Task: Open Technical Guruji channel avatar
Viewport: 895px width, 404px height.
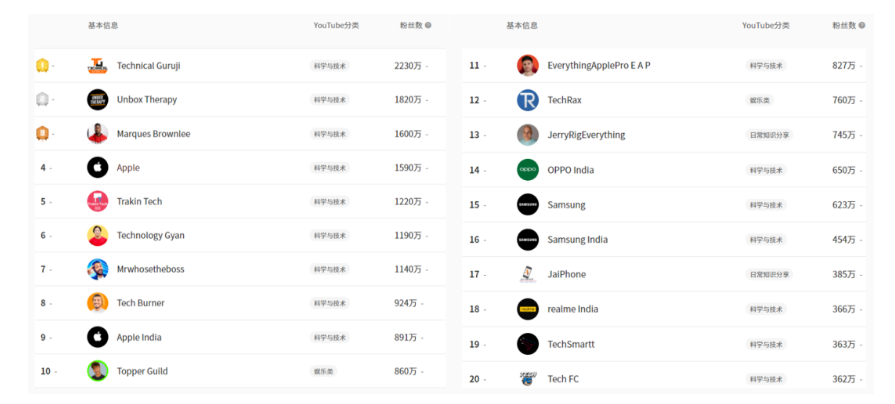Action: [x=98, y=66]
